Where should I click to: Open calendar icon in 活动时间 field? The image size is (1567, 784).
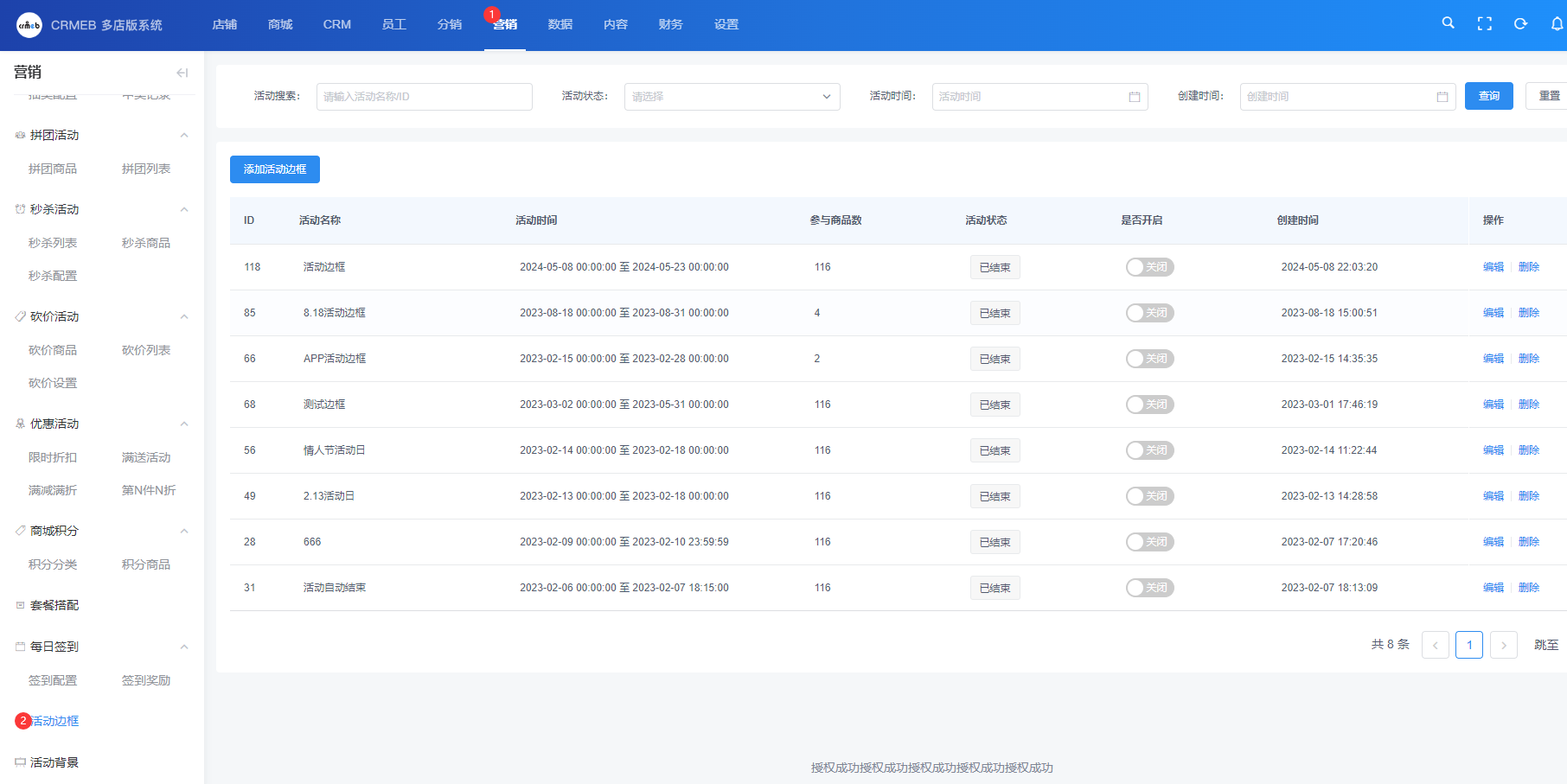point(1134,97)
